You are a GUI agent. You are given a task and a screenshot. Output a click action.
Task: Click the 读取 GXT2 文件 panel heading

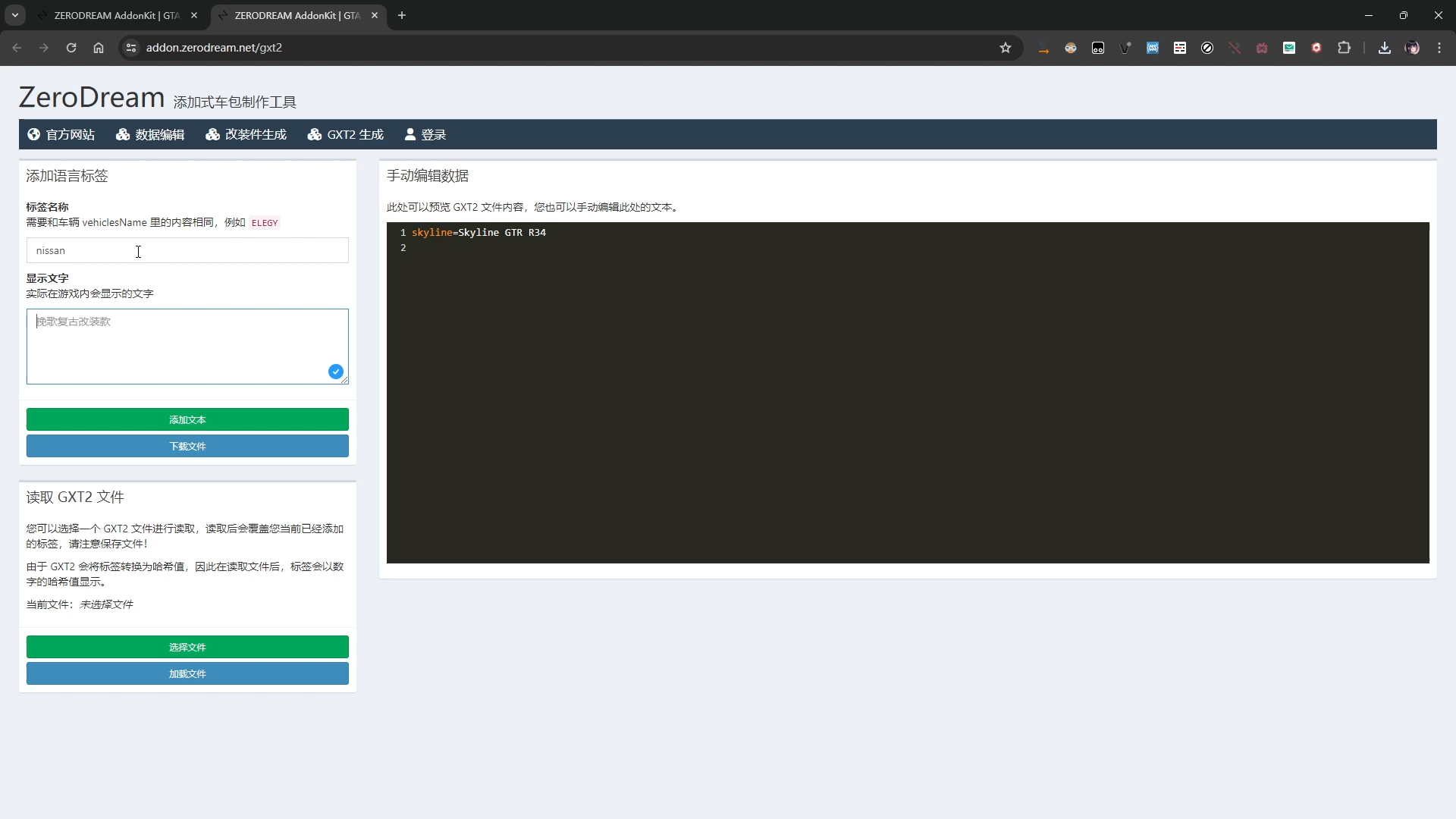pos(75,497)
